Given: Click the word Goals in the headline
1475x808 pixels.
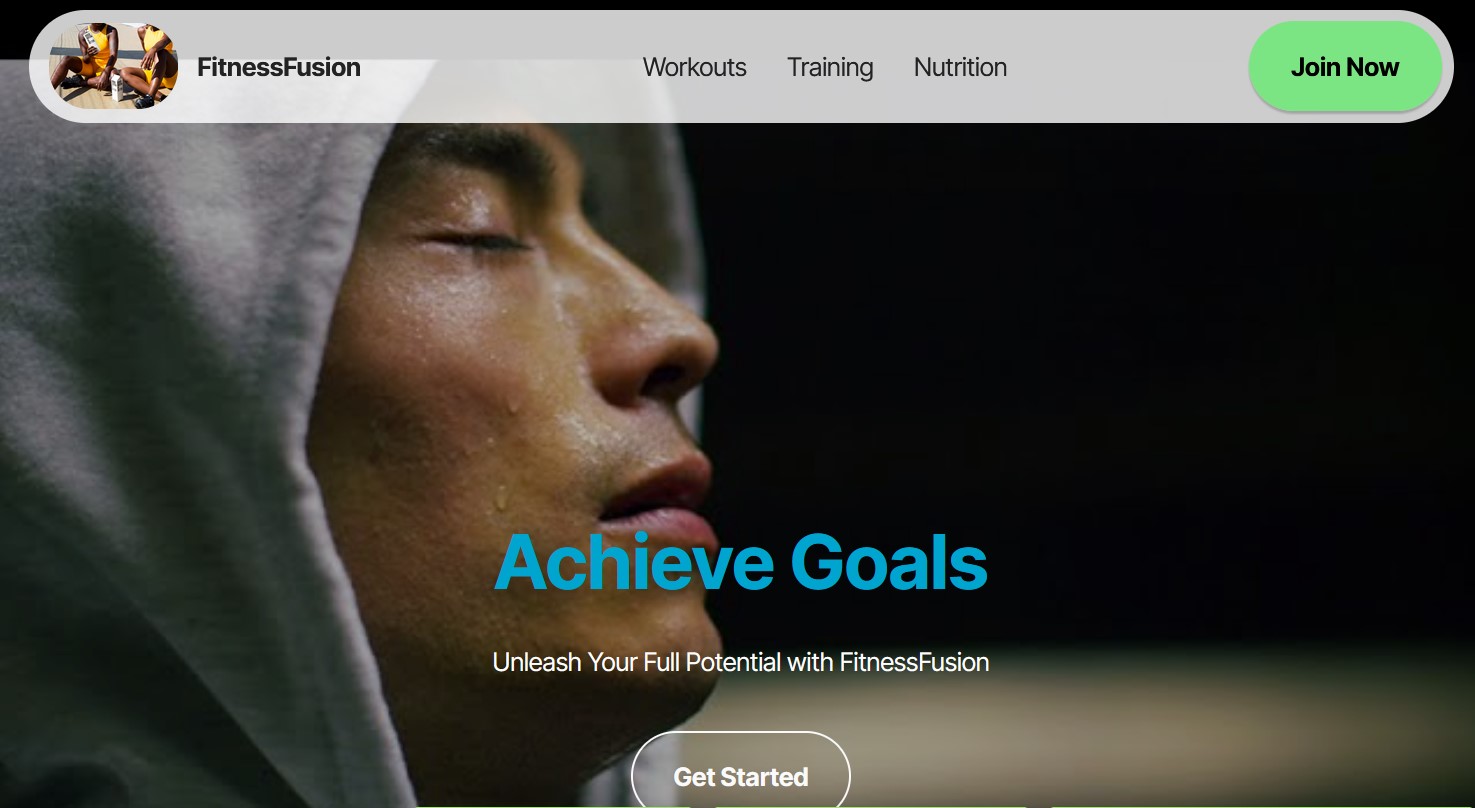Looking at the screenshot, I should [x=889, y=562].
